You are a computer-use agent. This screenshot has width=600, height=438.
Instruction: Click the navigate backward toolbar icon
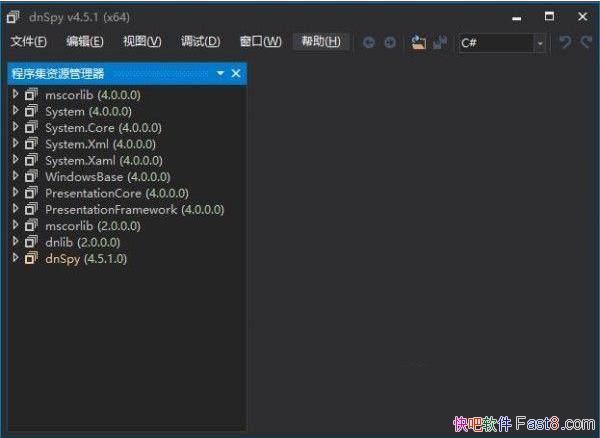pos(369,42)
